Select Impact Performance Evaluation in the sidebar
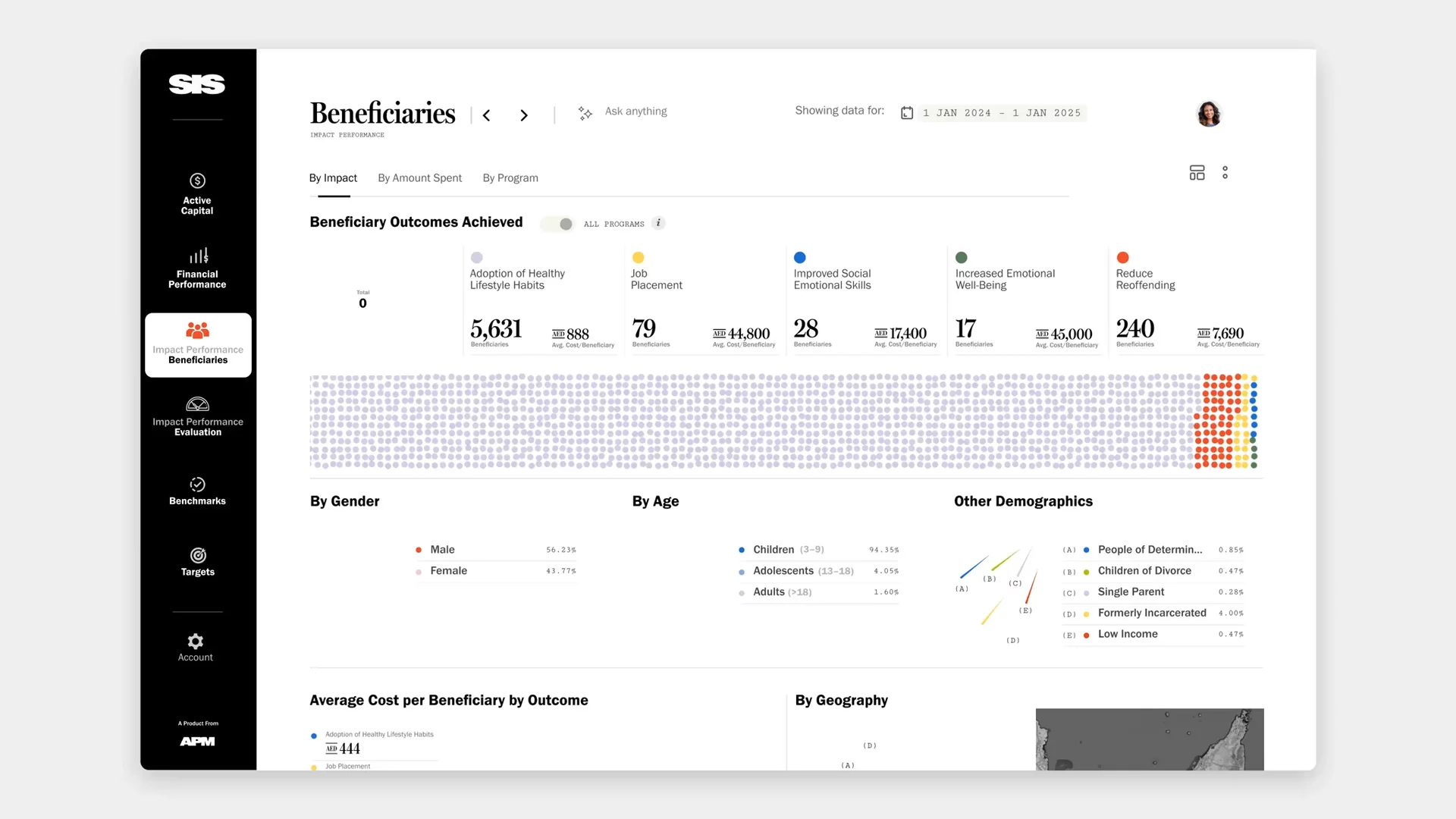 point(197,416)
